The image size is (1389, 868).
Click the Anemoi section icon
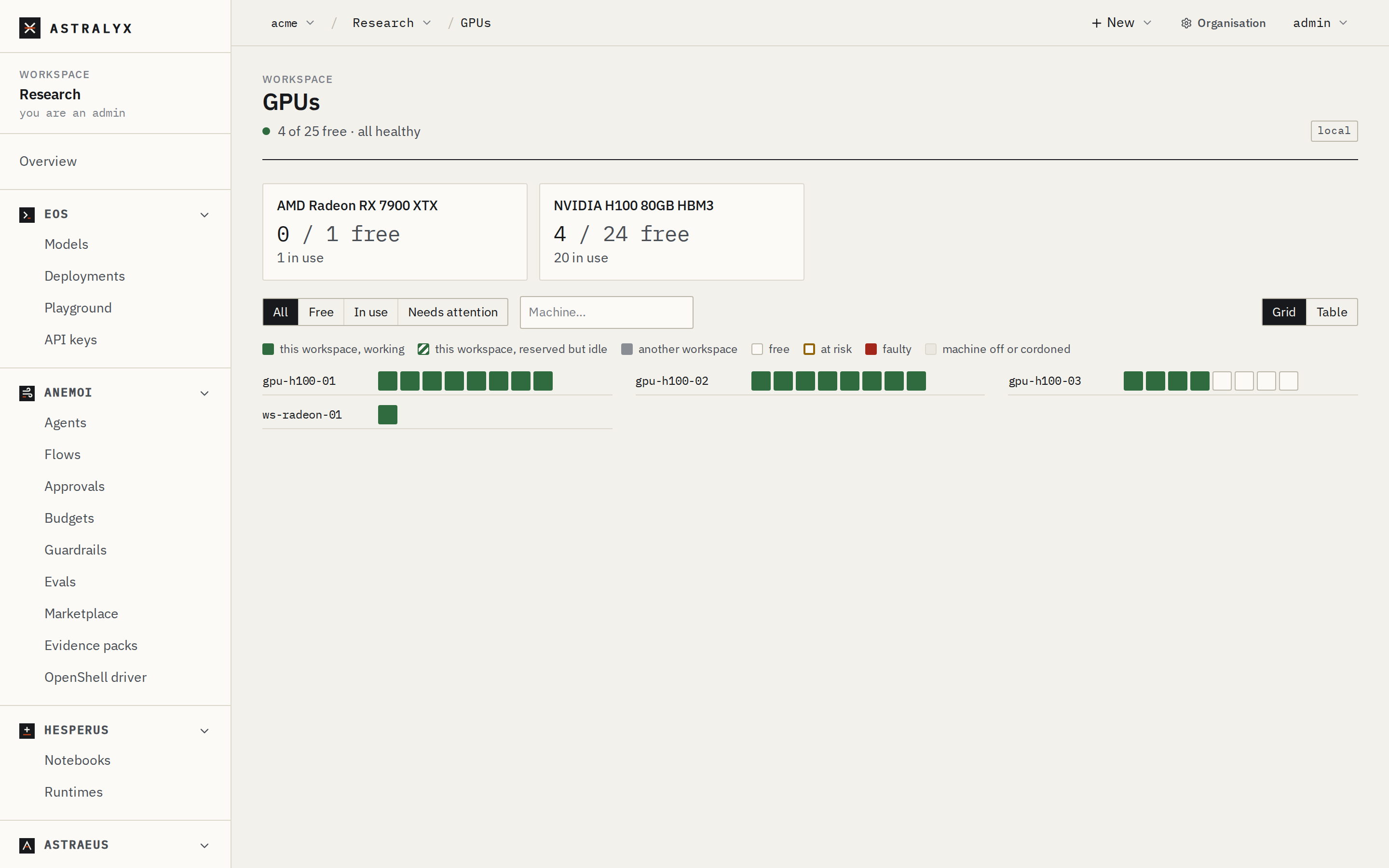tap(27, 393)
